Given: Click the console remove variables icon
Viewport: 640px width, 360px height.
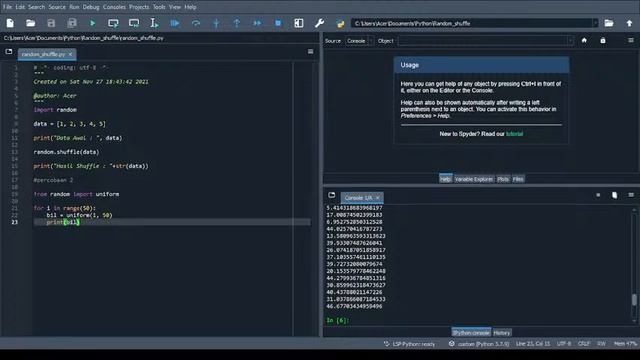Looking at the screenshot, I should (615, 195).
